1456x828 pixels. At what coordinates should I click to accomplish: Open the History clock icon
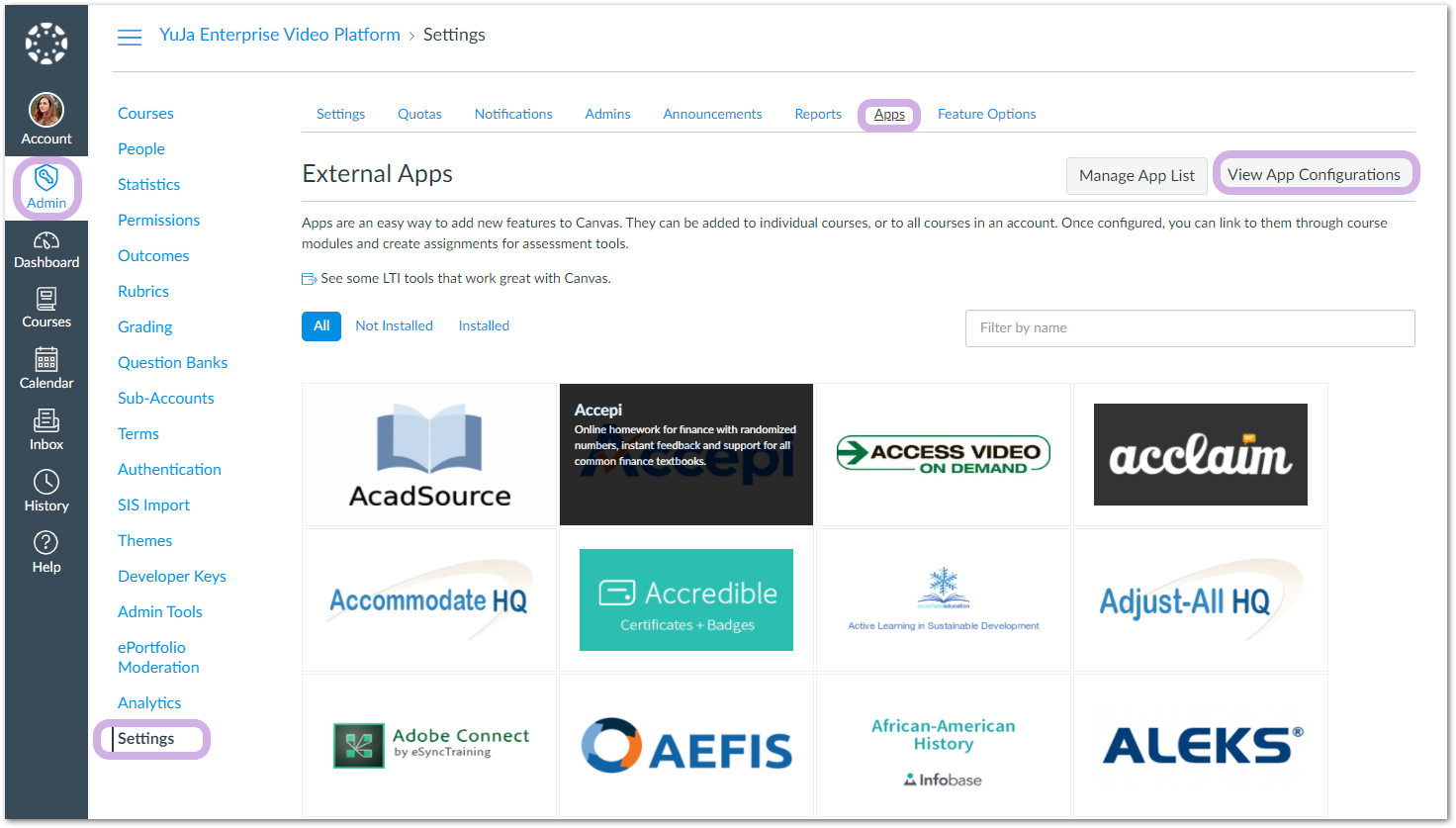(46, 483)
